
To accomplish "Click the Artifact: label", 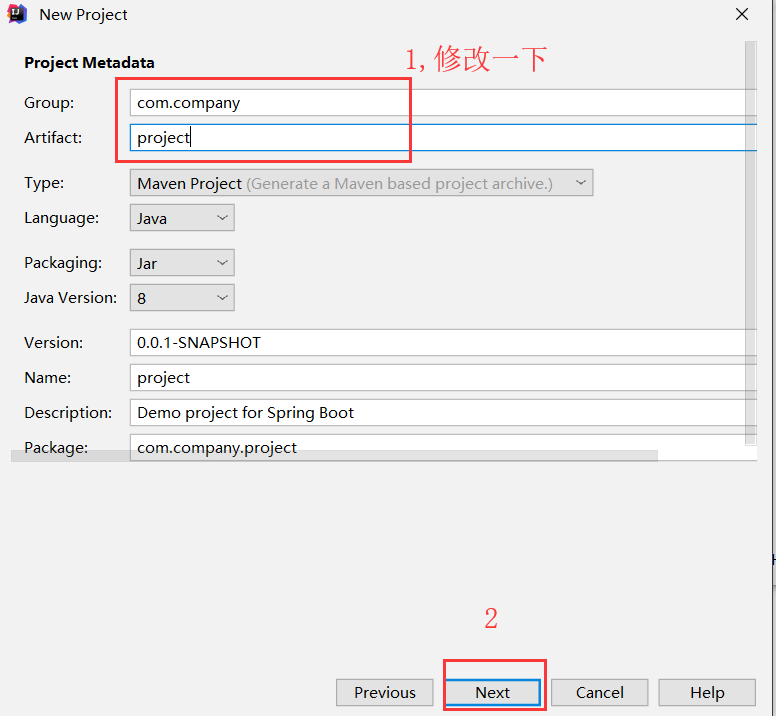I will [53, 138].
